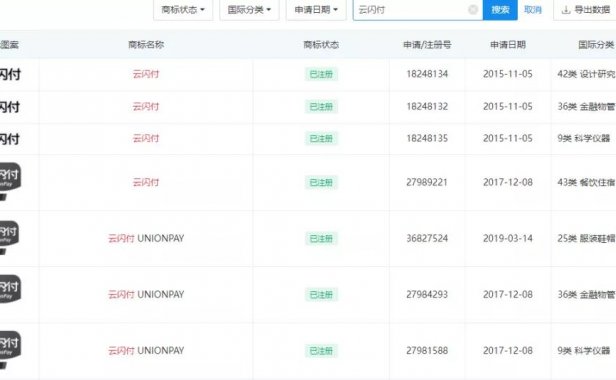Viewport: 616px width, 380px height.
Task: Open the 商标状态 filter dropdown
Action: click(x=183, y=10)
